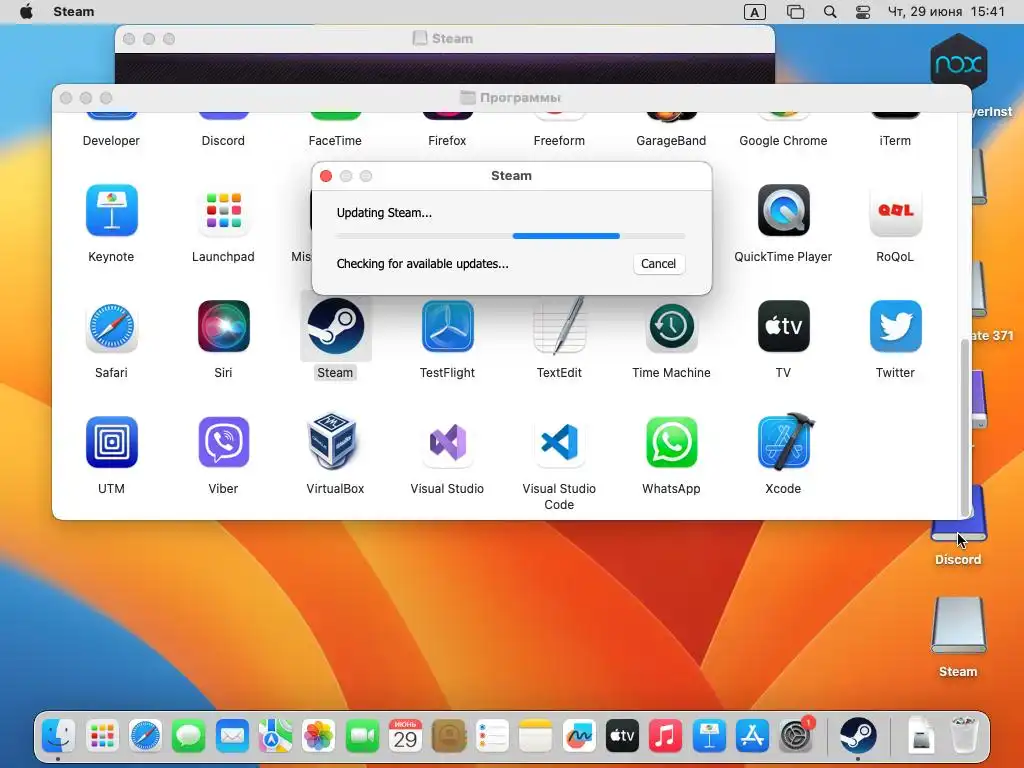The height and width of the screenshot is (768, 1024).
Task: Click the iTerm label
Action: pyautogui.click(x=895, y=140)
